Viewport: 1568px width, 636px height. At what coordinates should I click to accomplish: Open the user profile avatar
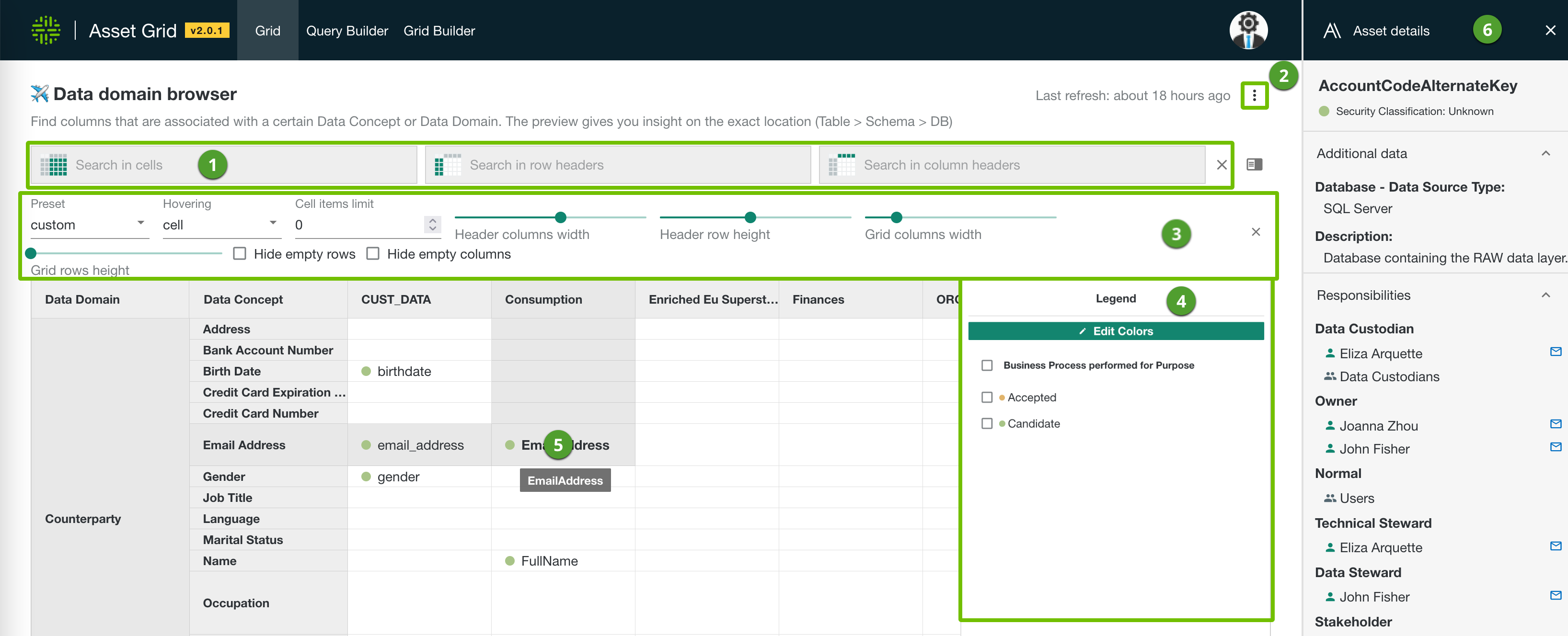1248,30
